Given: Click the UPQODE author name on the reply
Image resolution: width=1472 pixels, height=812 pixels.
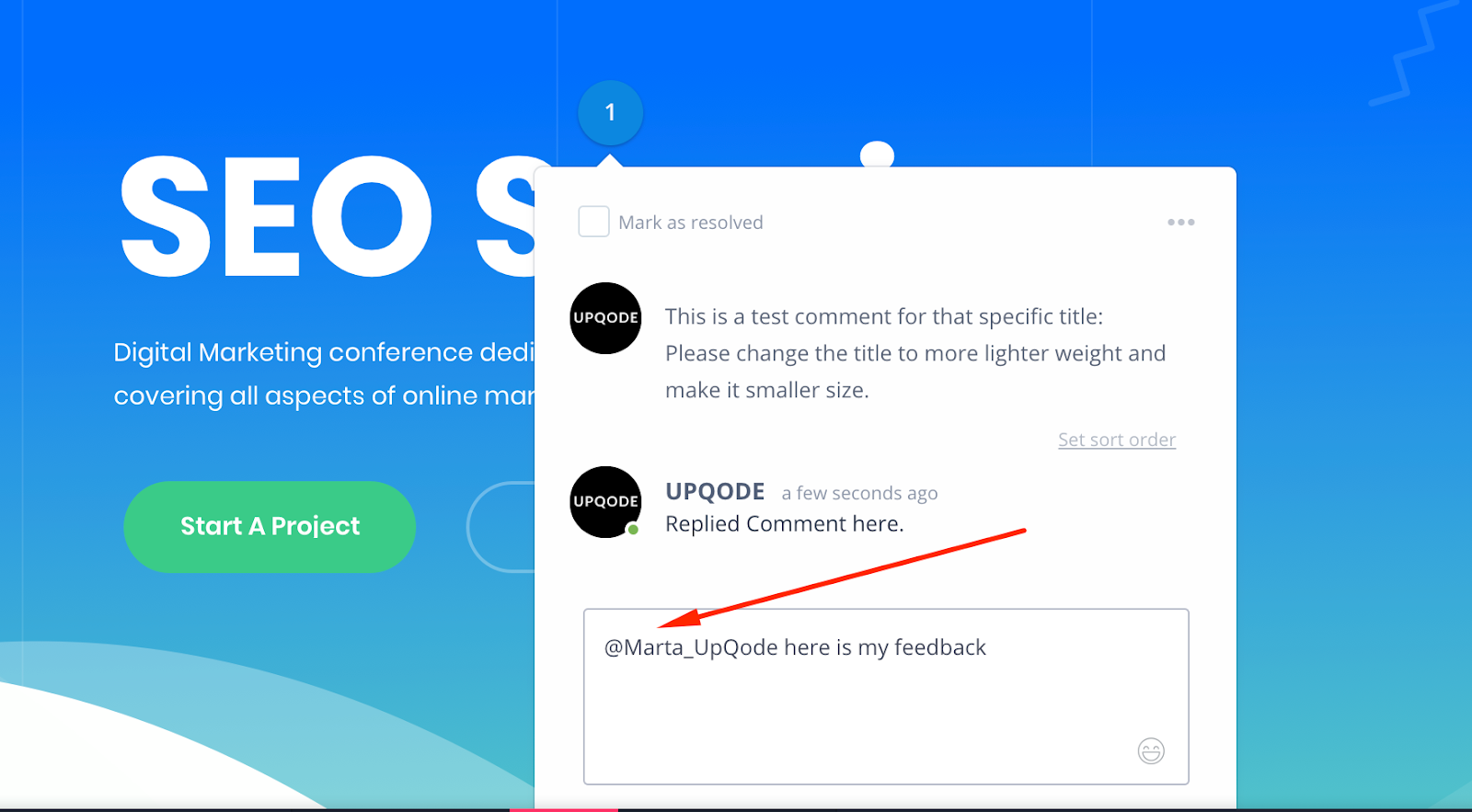Looking at the screenshot, I should click(x=715, y=491).
